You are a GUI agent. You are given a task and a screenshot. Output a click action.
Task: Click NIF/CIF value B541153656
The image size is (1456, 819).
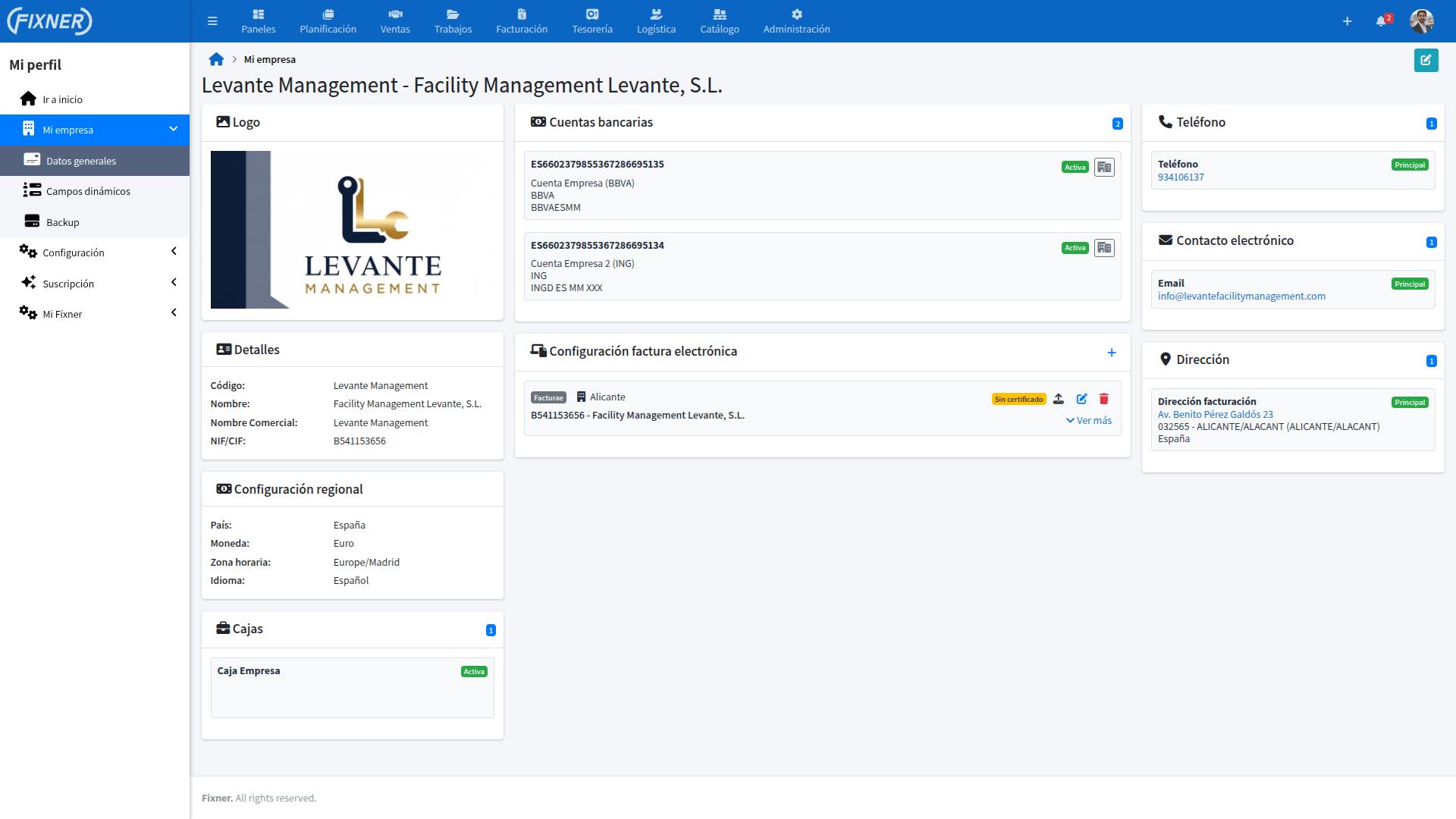[359, 441]
